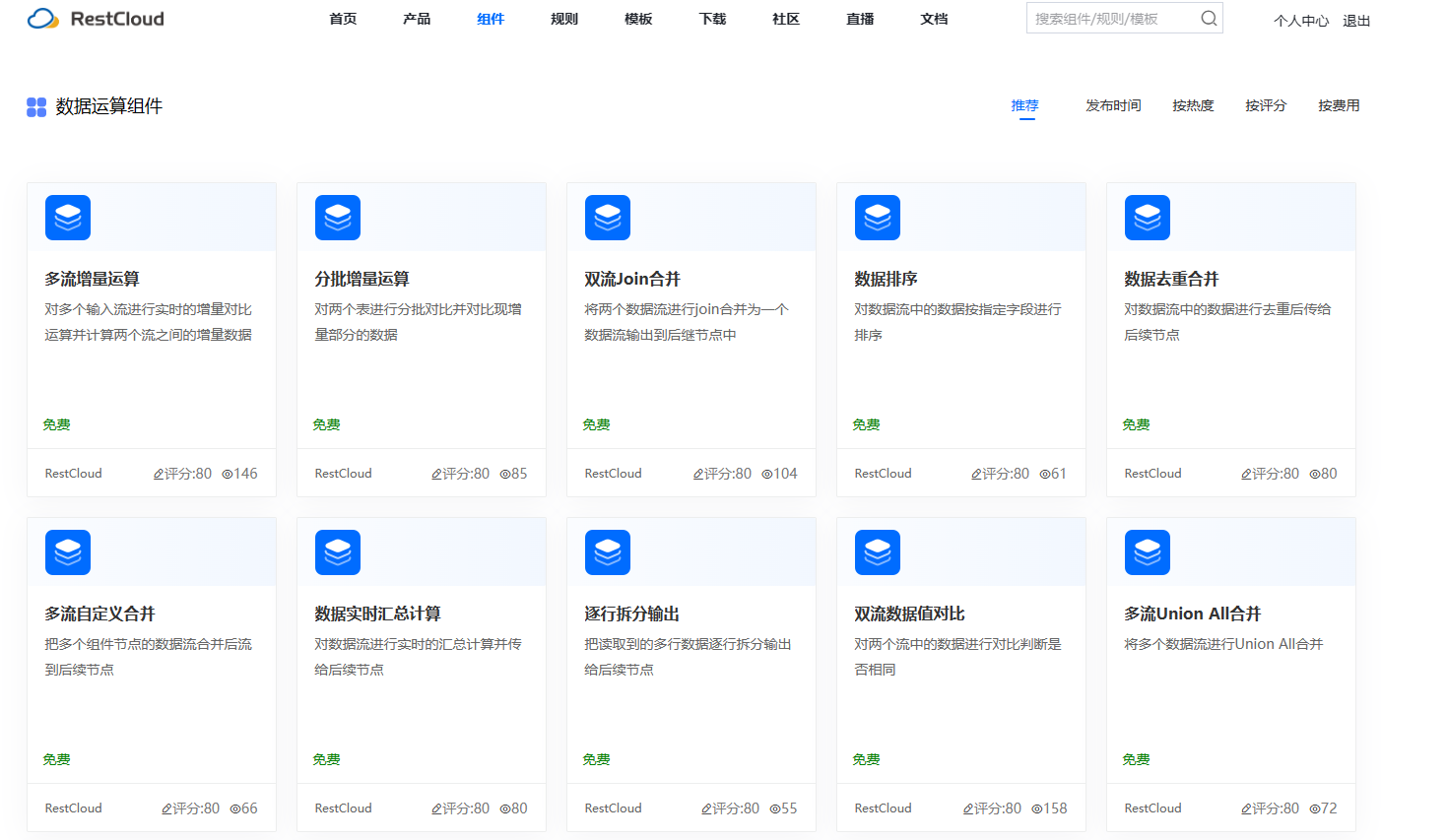Open 社区 in top navigation

coord(786,19)
